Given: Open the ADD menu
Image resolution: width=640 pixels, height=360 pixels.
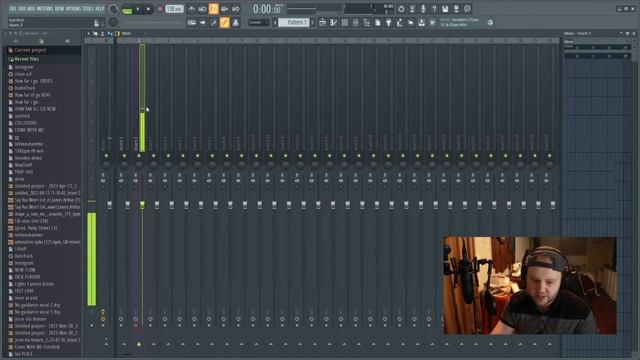Looking at the screenshot, I should 31,9.
